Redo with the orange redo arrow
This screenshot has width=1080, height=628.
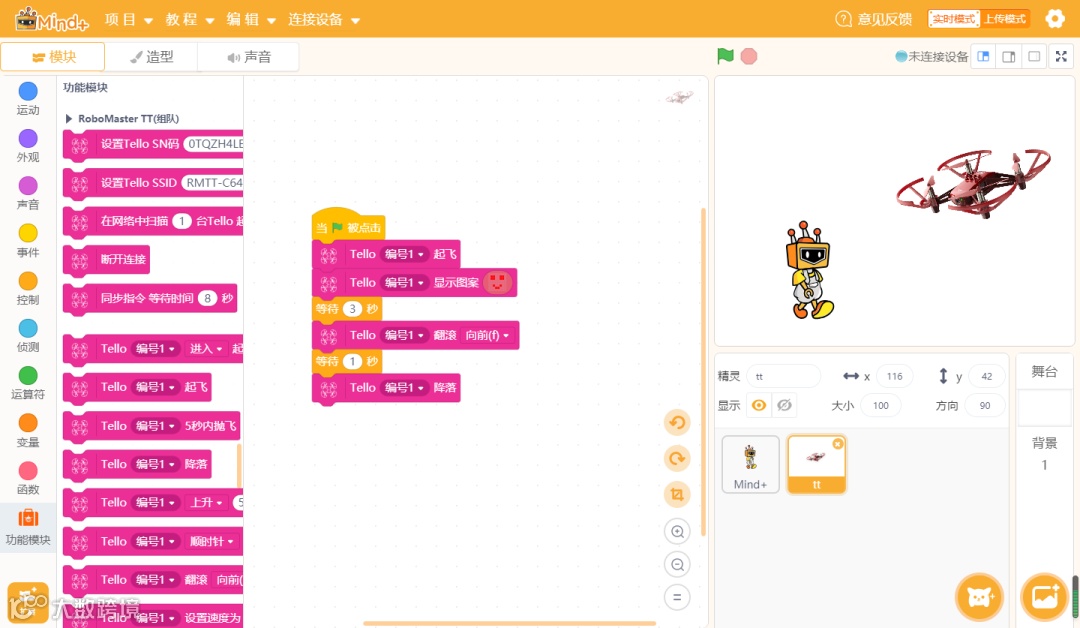677,458
